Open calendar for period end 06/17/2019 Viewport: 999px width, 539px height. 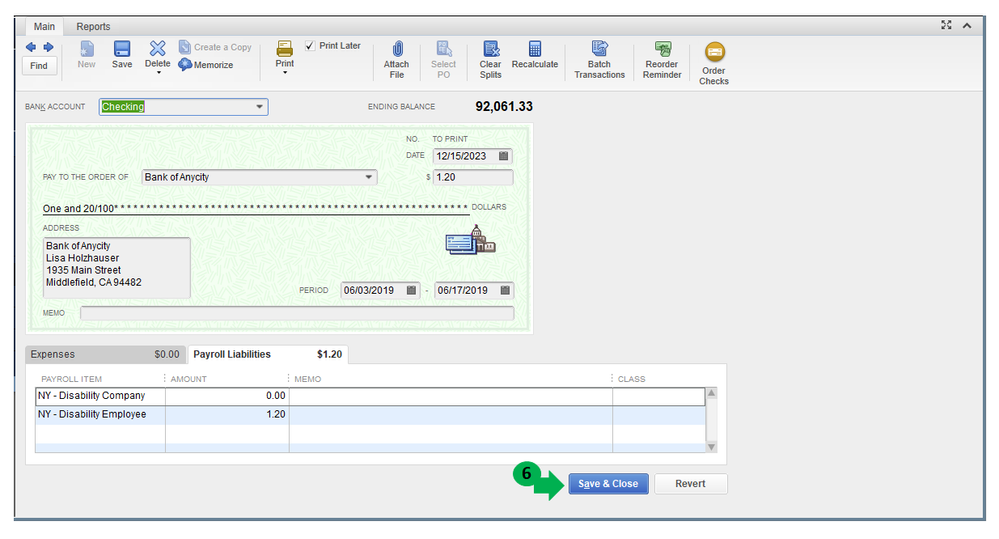click(x=505, y=291)
